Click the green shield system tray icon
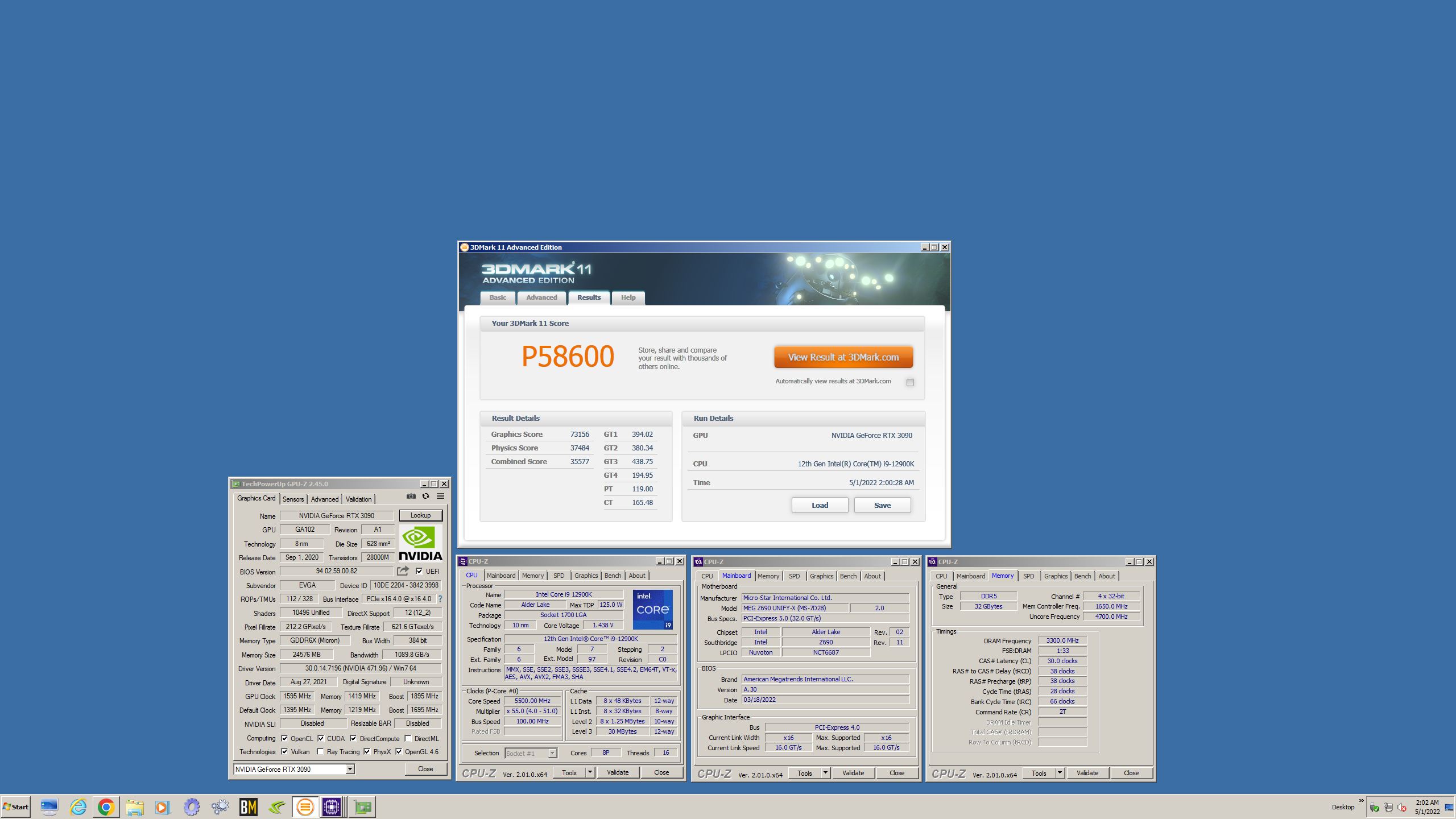Viewport: 1456px width, 819px height. tap(1374, 807)
